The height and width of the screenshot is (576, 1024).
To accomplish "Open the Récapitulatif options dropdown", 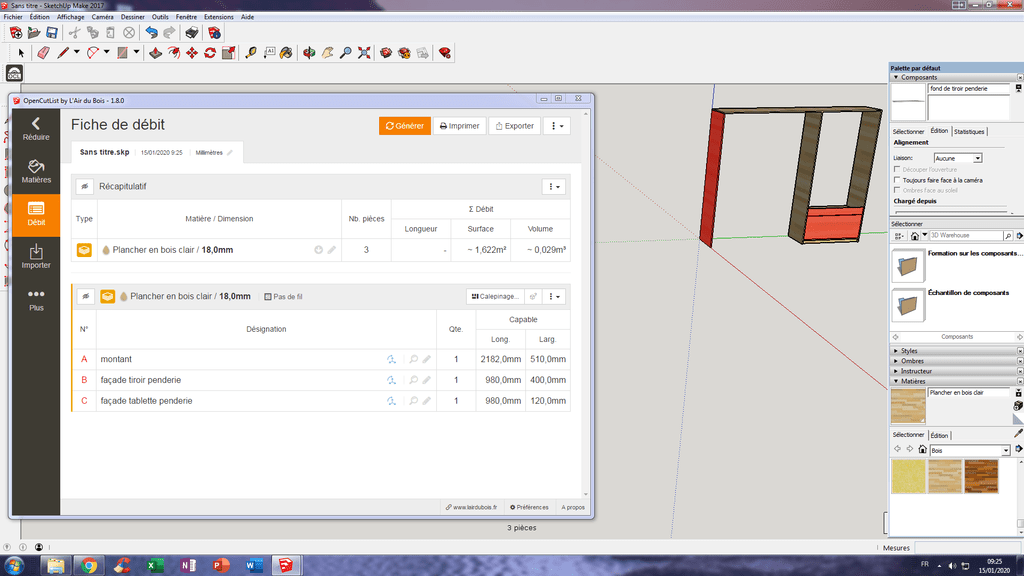I will (x=554, y=187).
